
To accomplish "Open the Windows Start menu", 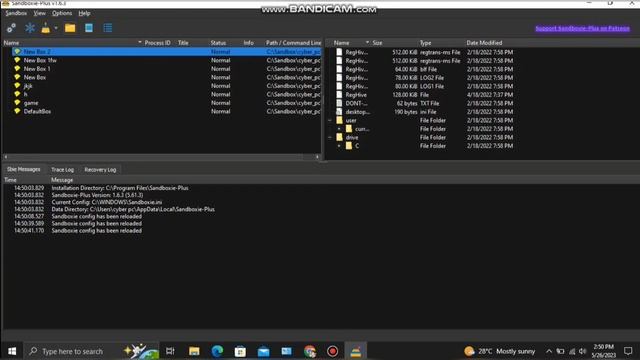I will (12, 351).
